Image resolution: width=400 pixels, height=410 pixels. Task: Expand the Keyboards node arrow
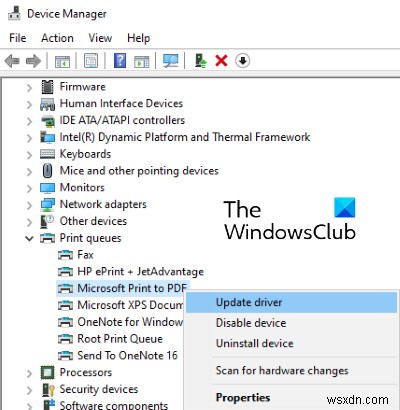coord(29,155)
